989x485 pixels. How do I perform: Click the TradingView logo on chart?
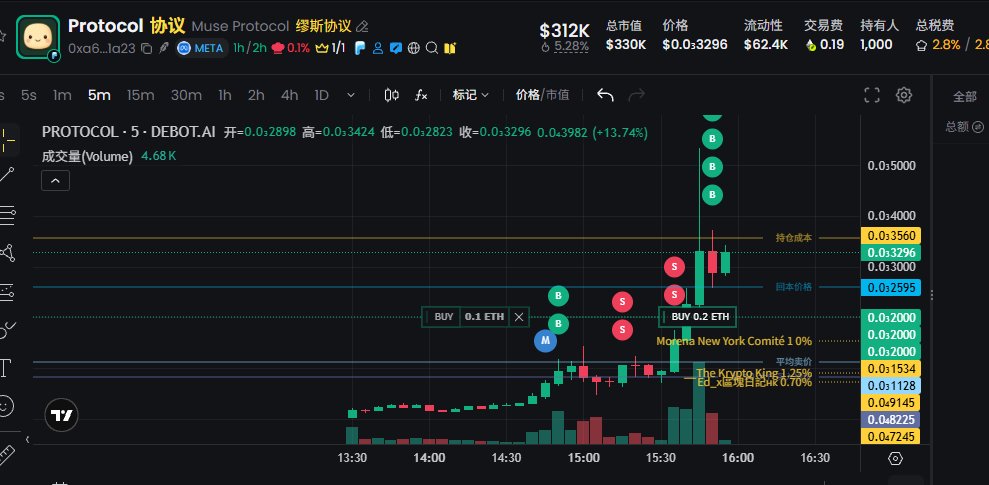(62, 416)
